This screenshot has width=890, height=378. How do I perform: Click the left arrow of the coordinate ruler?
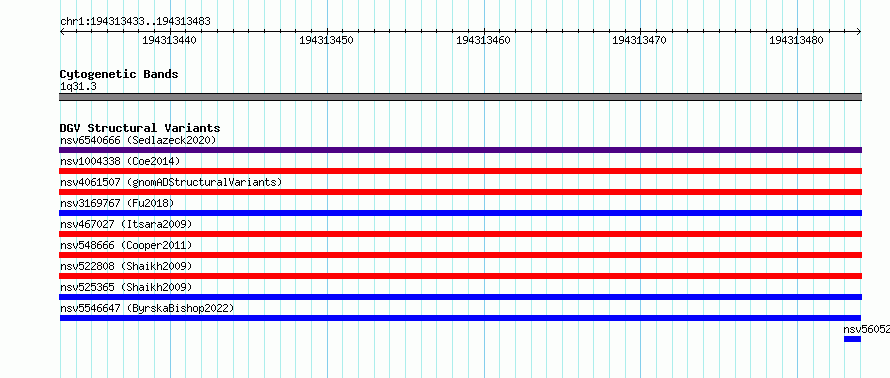click(62, 31)
